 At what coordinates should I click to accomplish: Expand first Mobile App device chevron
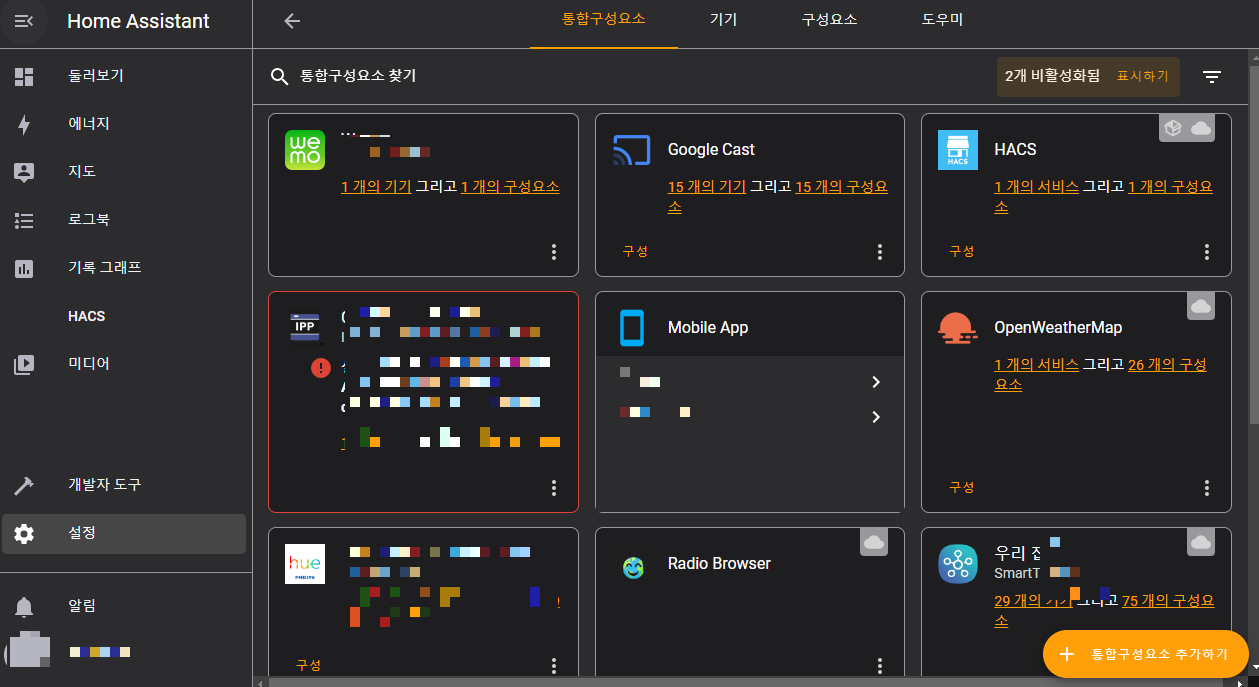click(x=876, y=382)
